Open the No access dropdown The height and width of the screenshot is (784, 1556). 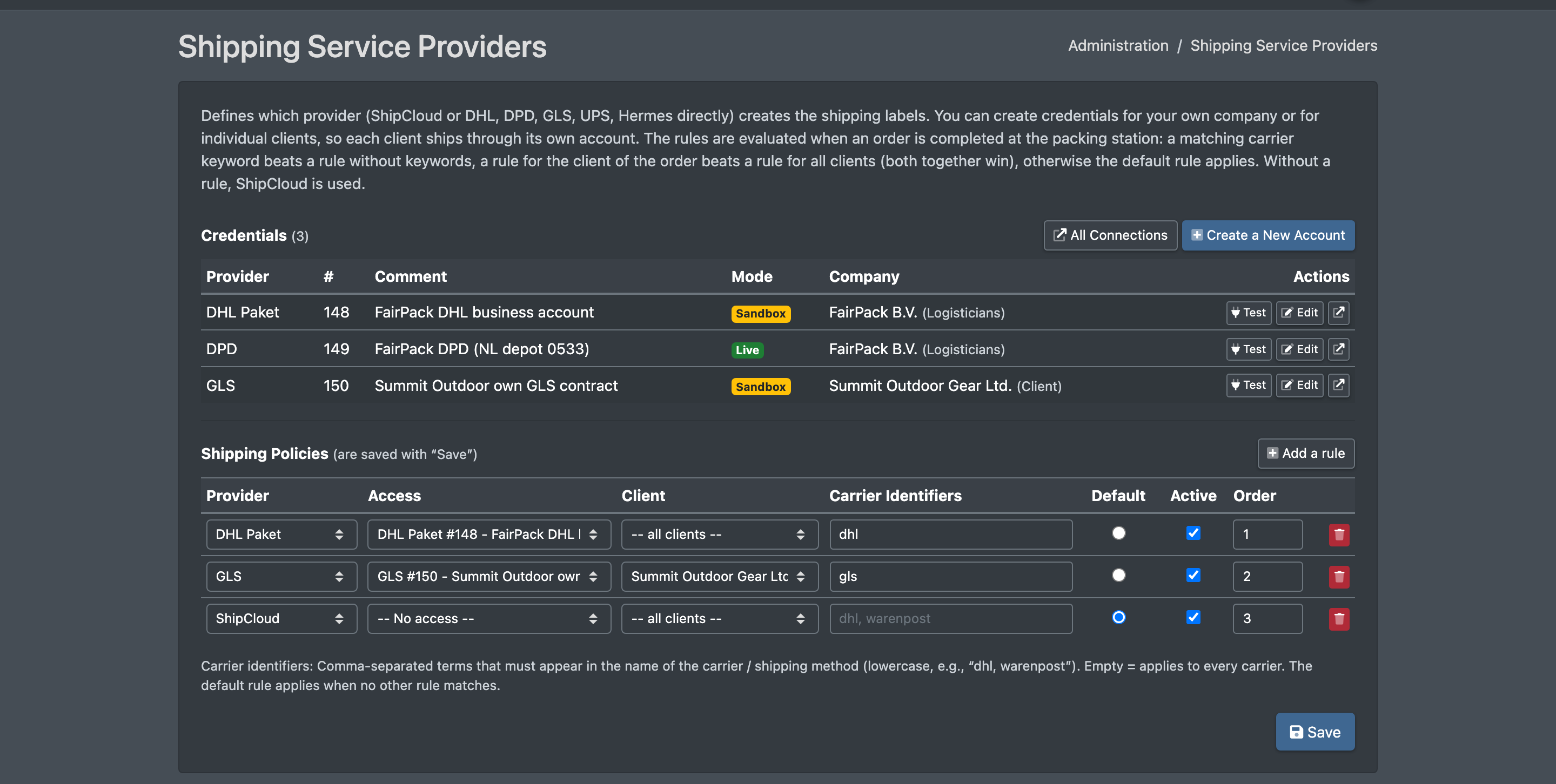[x=489, y=619]
